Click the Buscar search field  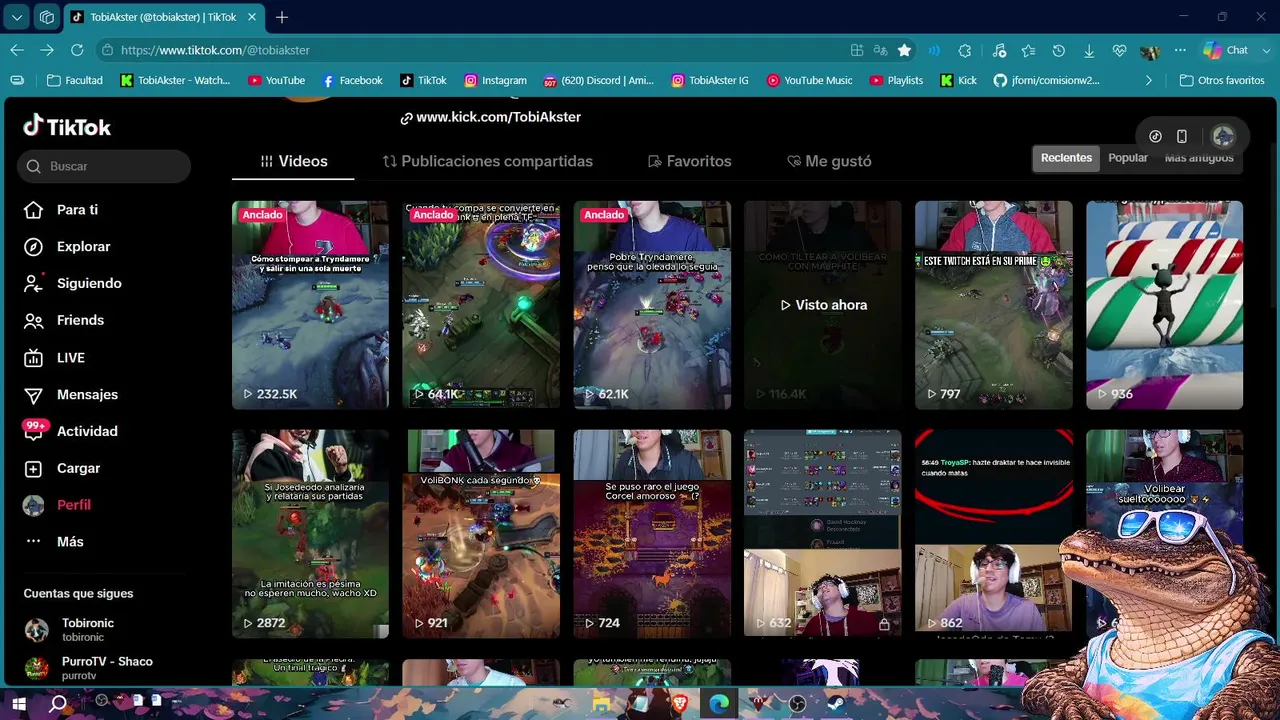(x=104, y=166)
